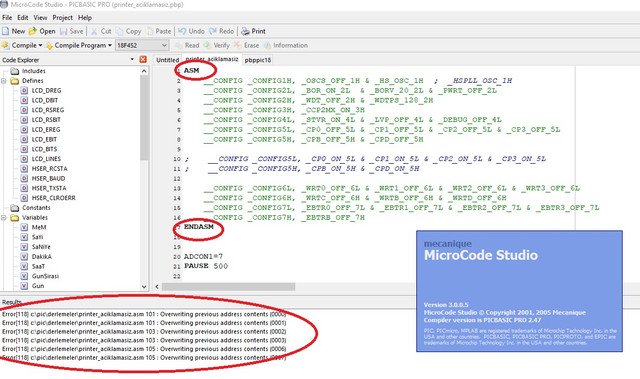
Task: Click the Compile Program icon
Action: [49, 45]
